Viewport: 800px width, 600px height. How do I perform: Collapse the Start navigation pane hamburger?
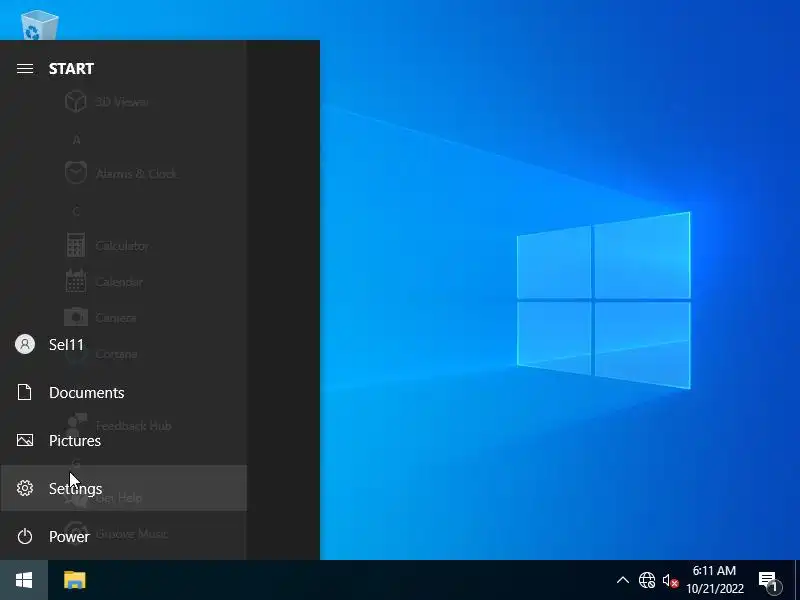tap(24, 68)
